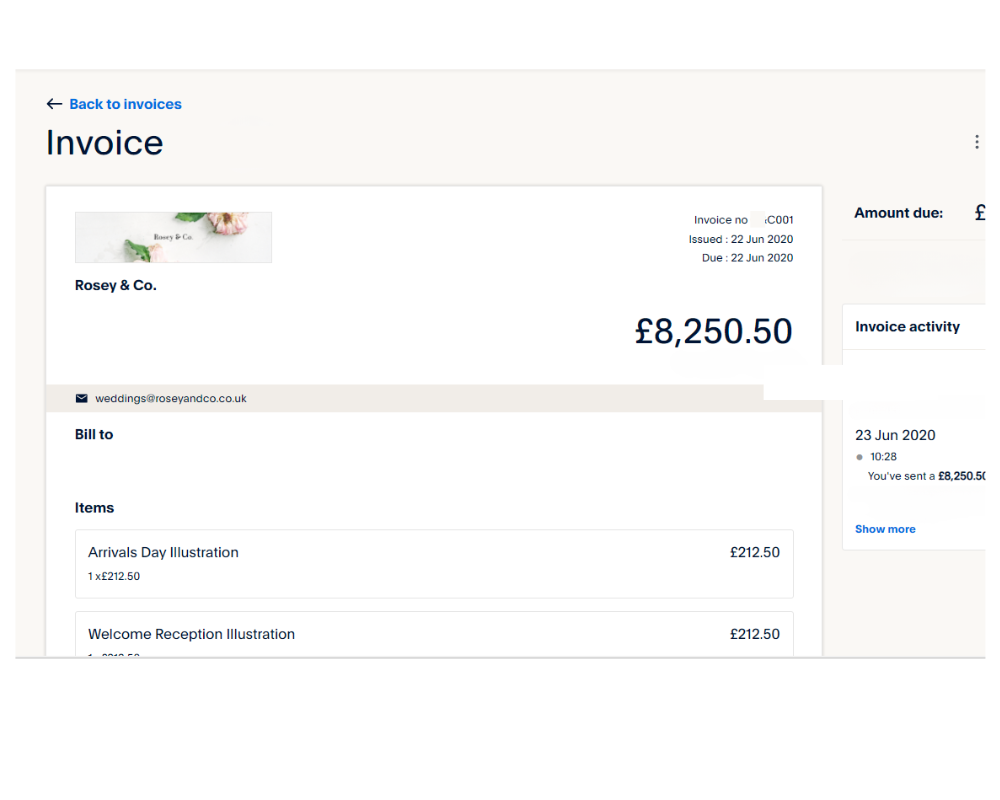The width and height of the screenshot is (1000, 800).
Task: Click weddings@roseyandco.co.uk email address
Action: click(x=171, y=398)
